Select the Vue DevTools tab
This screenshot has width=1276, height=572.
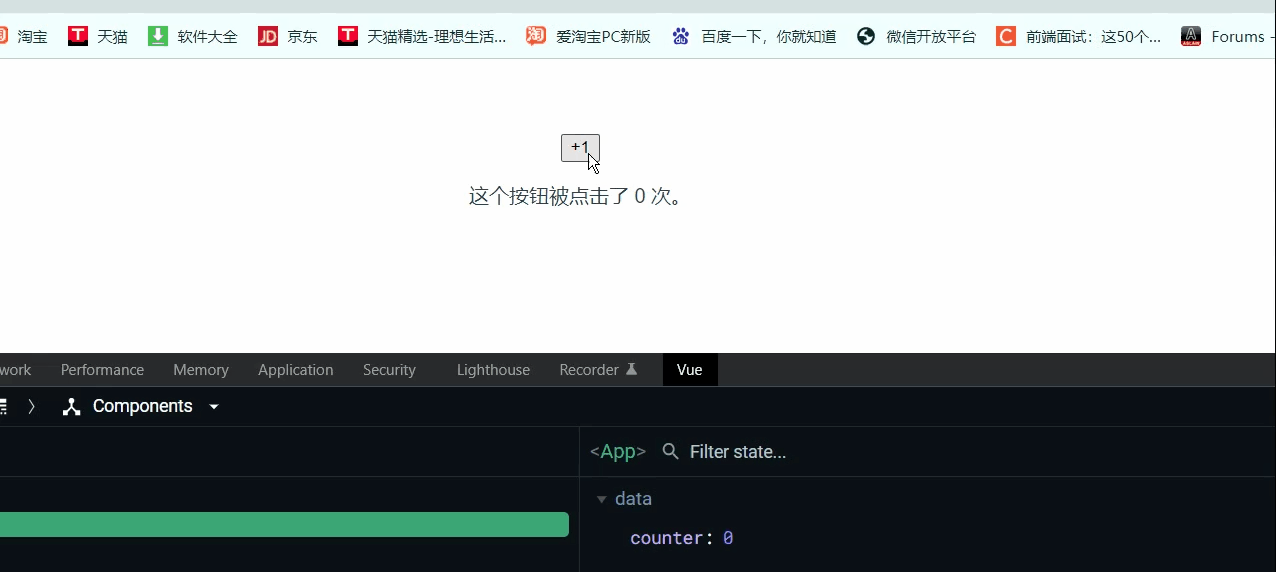pyautogui.click(x=690, y=370)
